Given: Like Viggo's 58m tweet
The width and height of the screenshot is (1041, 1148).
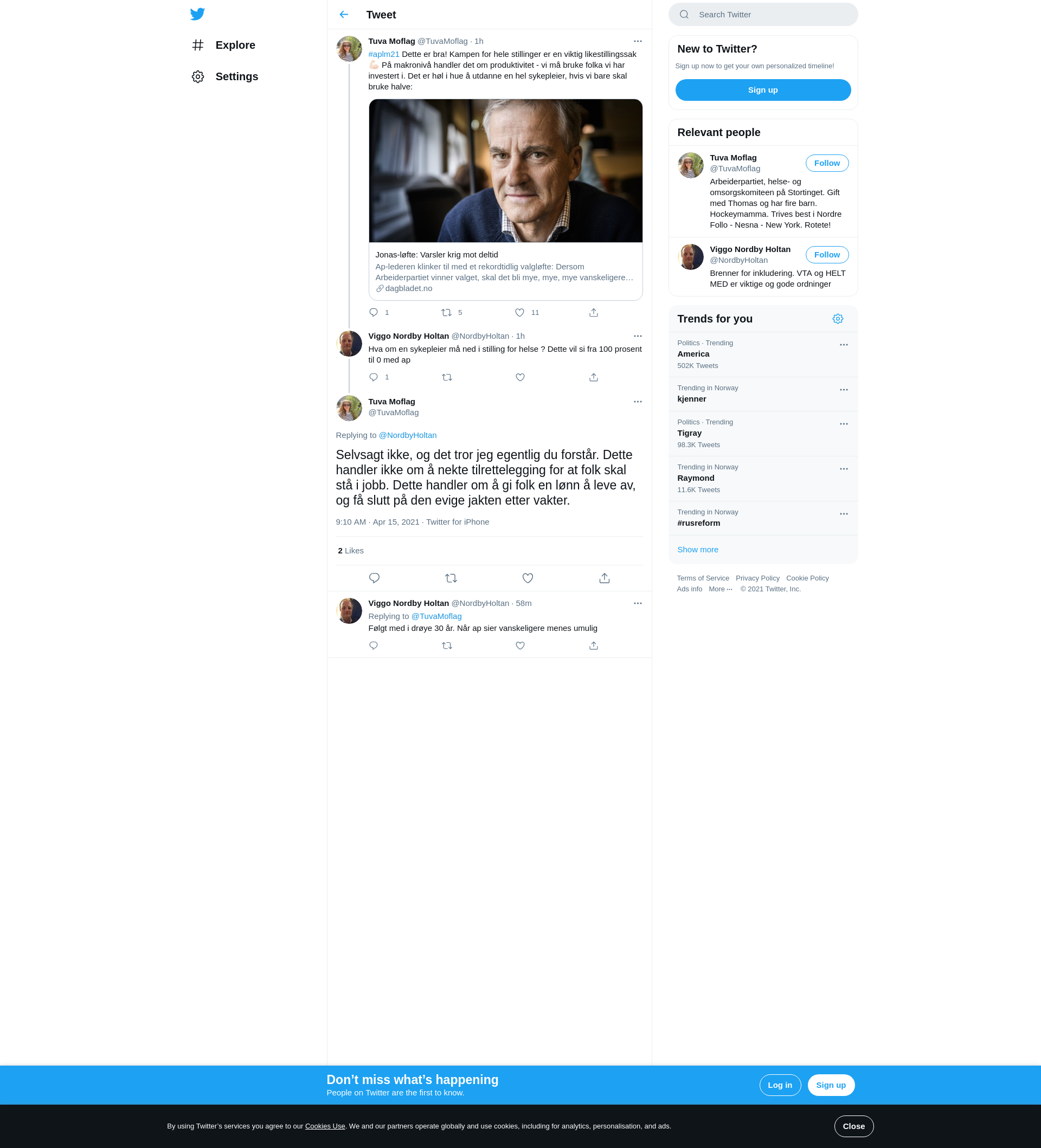Looking at the screenshot, I should point(520,645).
